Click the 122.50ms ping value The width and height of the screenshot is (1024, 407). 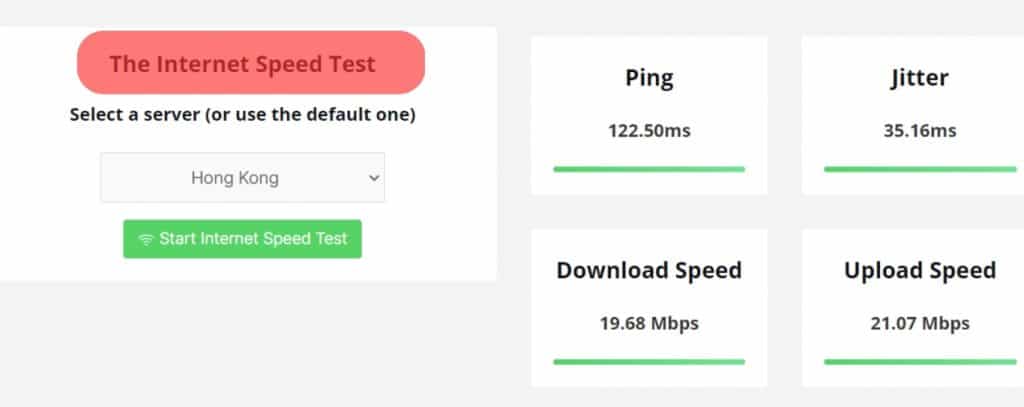click(x=649, y=131)
